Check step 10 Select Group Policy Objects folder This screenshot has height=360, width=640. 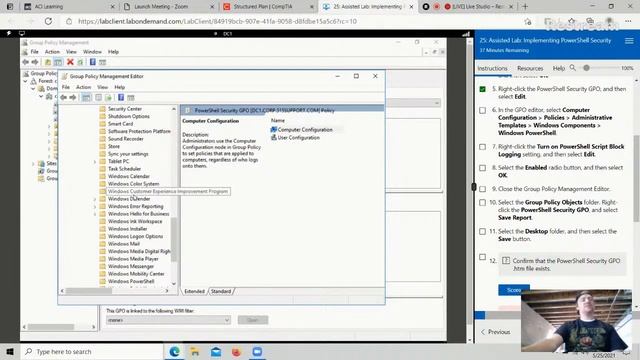click(x=482, y=202)
